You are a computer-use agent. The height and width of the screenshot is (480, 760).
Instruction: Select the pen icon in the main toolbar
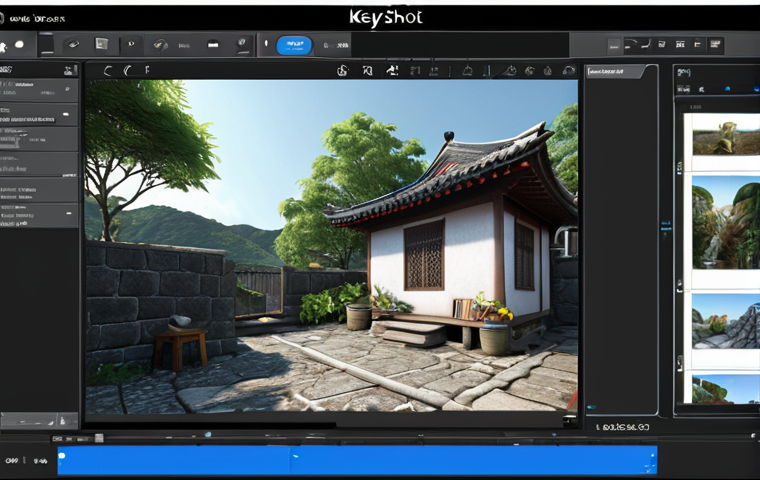click(160, 45)
